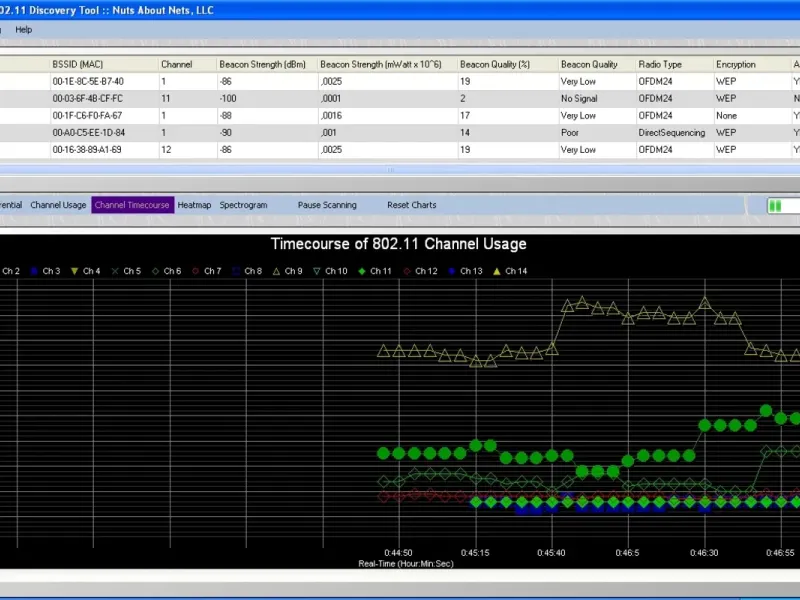Image resolution: width=800 pixels, height=600 pixels.
Task: Click the Ch 6 diamond legend marker
Action: pos(155,271)
